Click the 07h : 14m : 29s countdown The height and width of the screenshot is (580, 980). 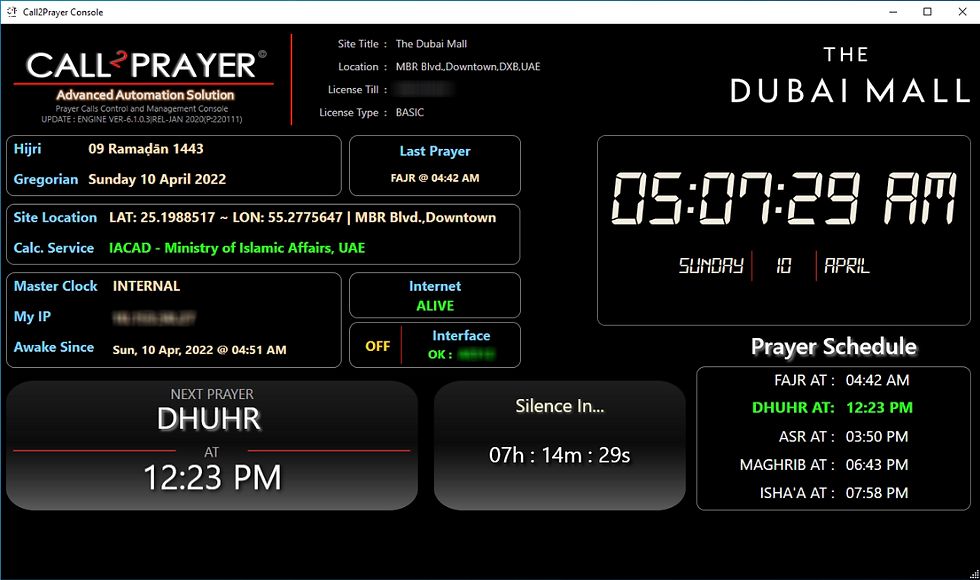coord(559,455)
